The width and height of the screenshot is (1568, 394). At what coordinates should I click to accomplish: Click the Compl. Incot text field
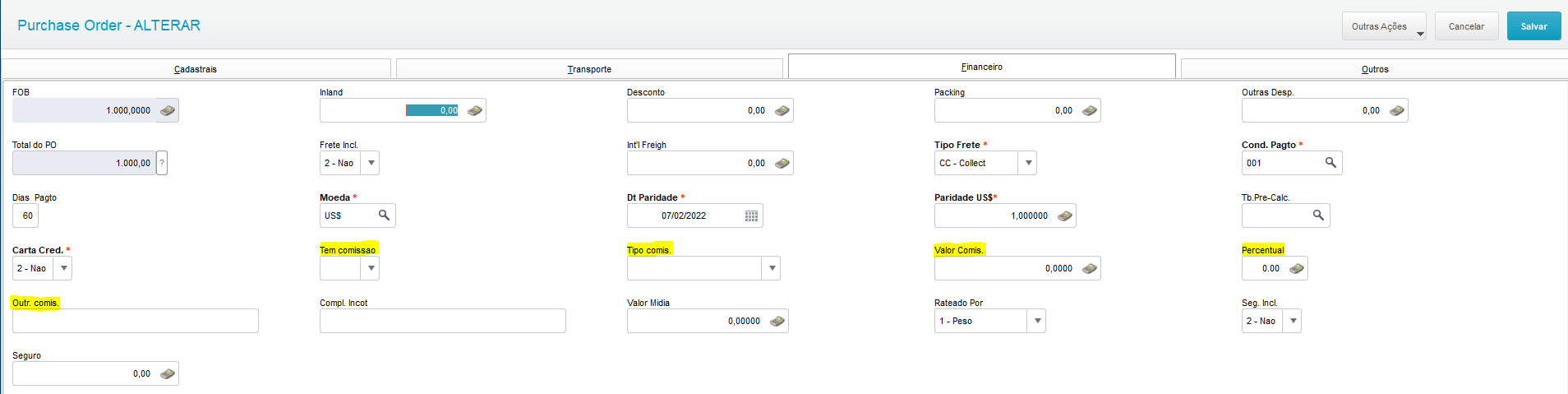pyautogui.click(x=443, y=321)
